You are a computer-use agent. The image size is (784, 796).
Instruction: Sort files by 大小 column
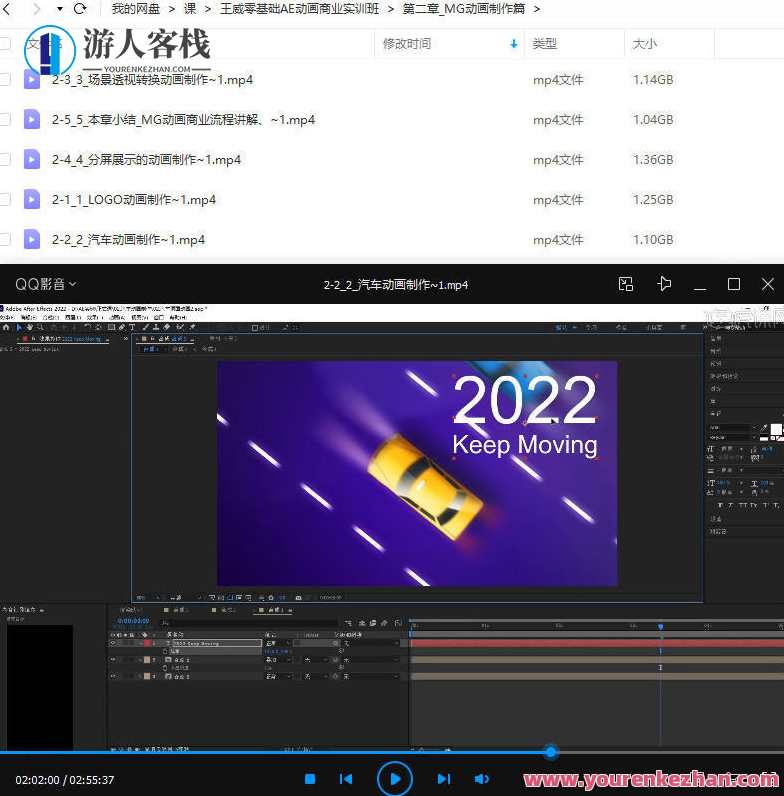[645, 44]
